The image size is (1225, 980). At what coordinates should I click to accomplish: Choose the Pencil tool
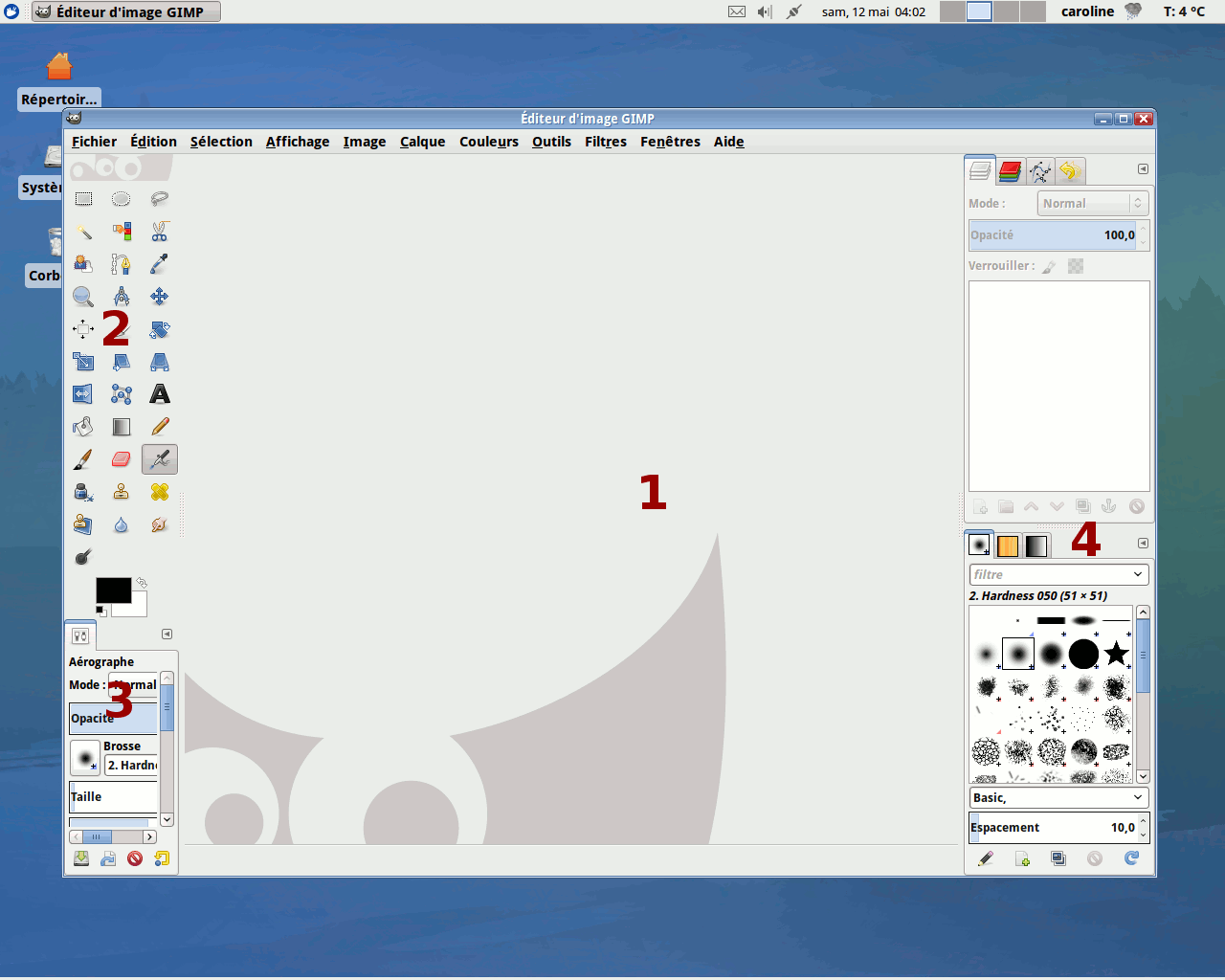(160, 427)
